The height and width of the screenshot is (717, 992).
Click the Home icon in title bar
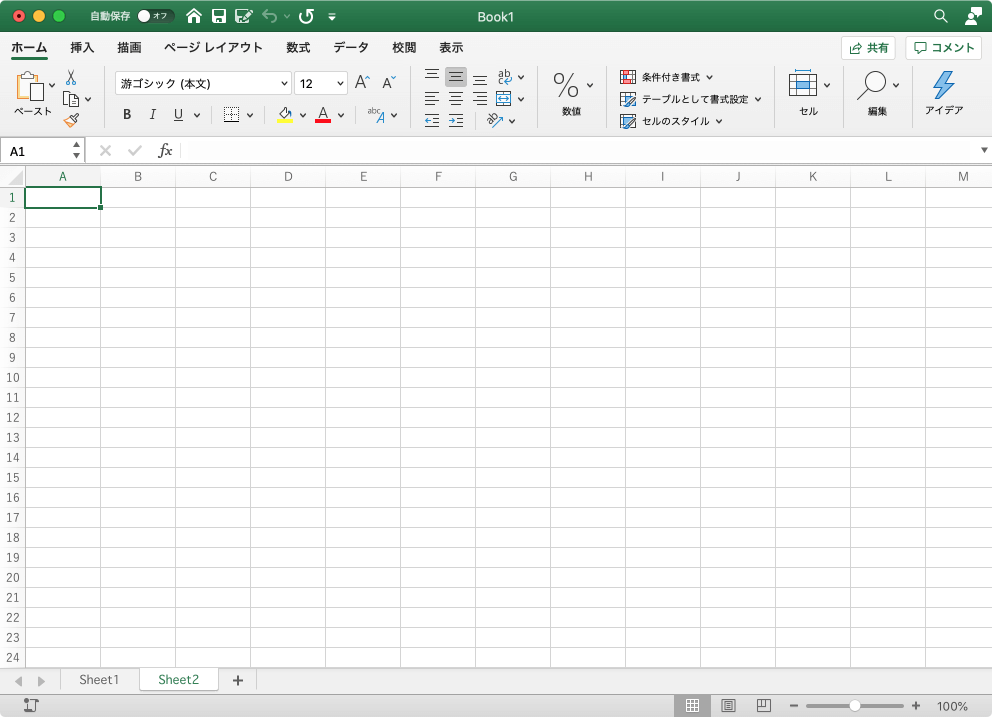point(194,16)
